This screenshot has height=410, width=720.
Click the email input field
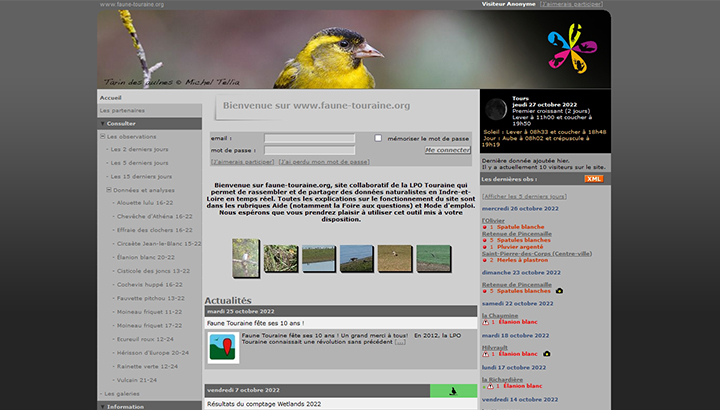[x=309, y=138]
